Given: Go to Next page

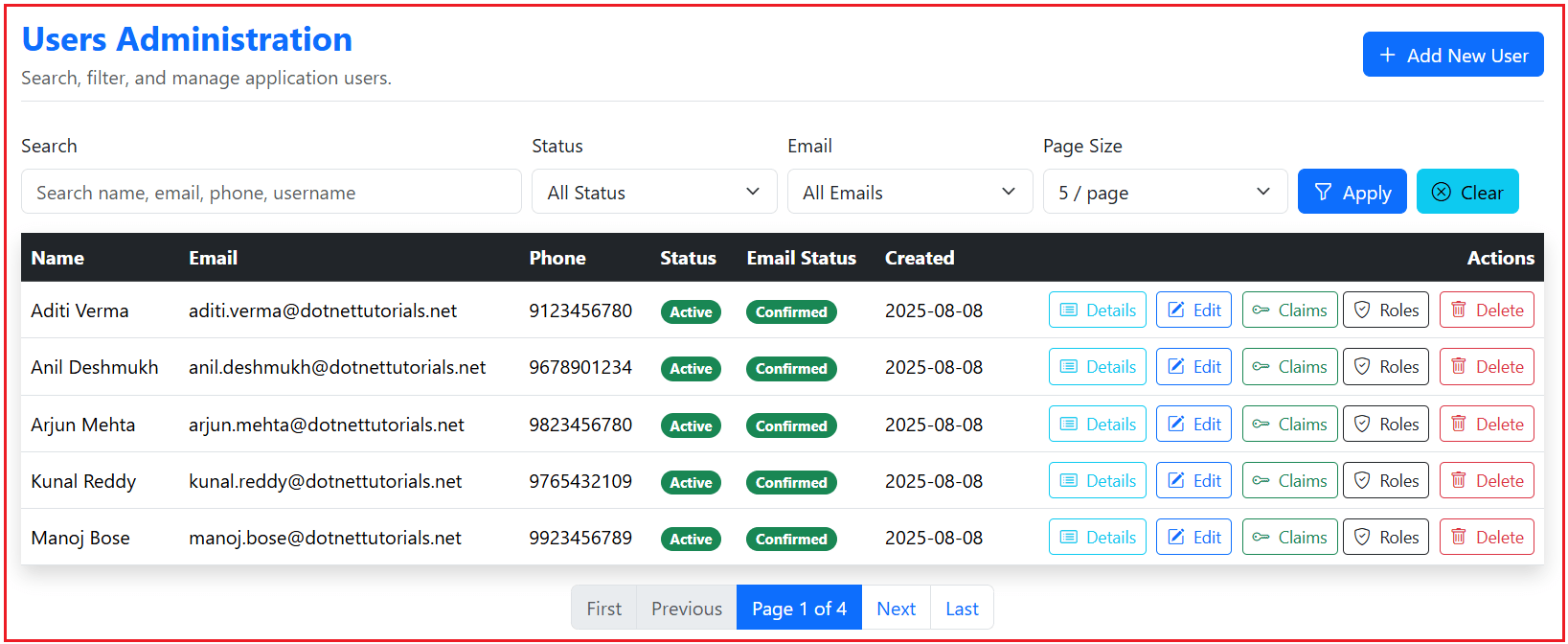Looking at the screenshot, I should [896, 608].
